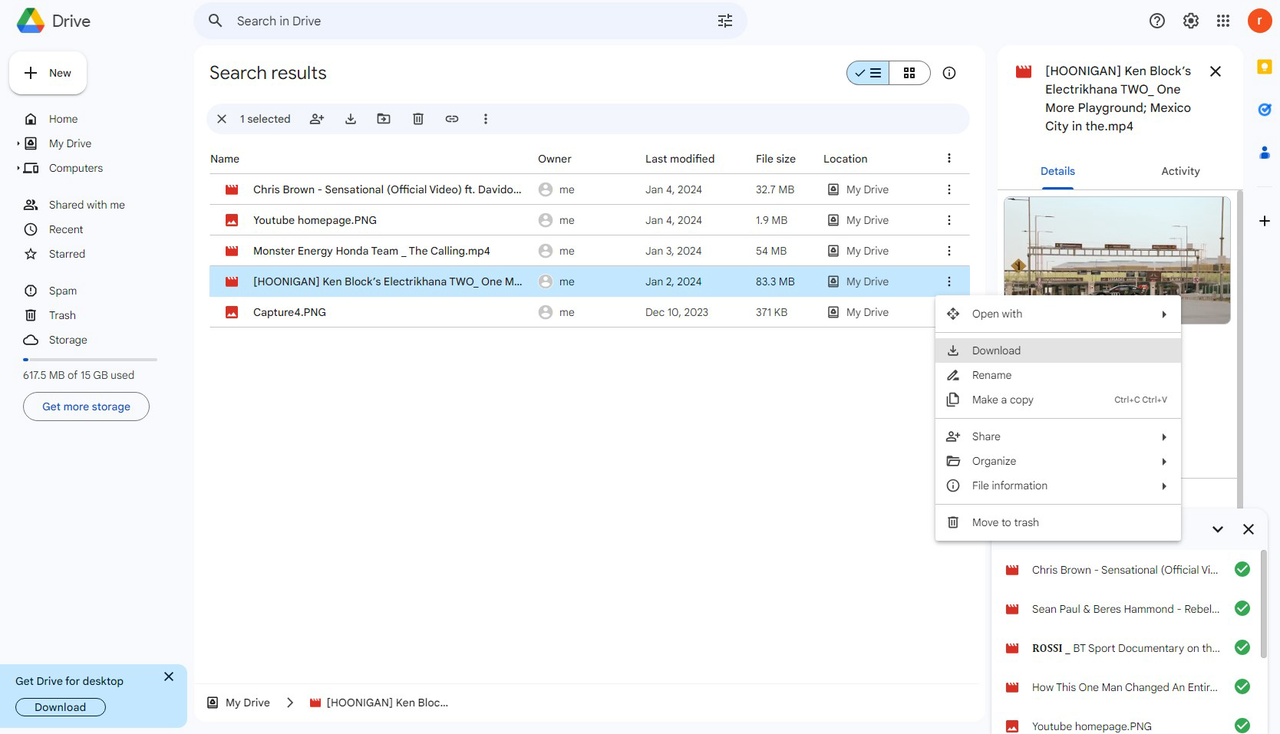The width and height of the screenshot is (1280, 734).
Task: Click the Get more storage button
Action: pos(86,407)
